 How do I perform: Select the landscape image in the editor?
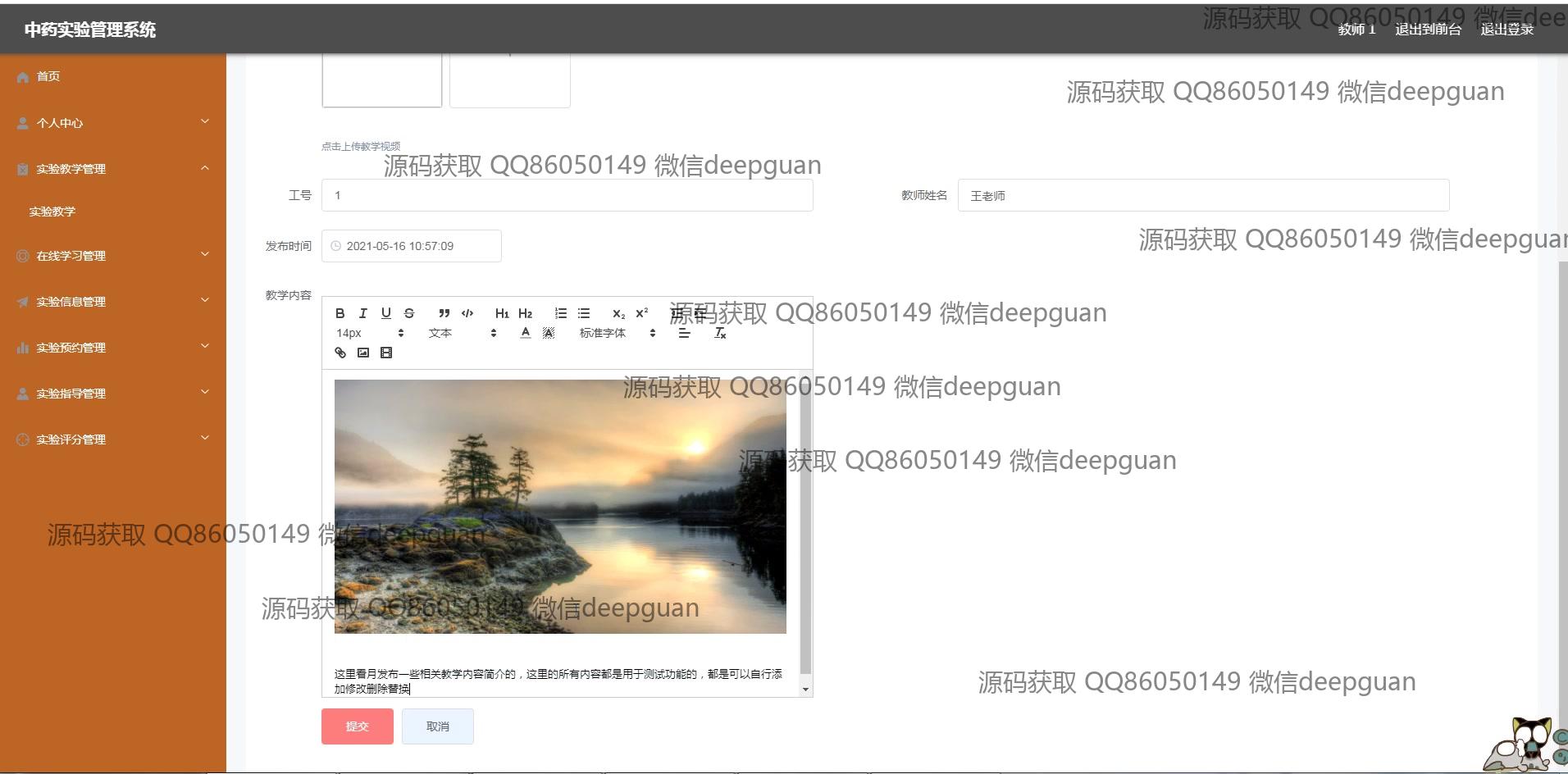tap(560, 506)
